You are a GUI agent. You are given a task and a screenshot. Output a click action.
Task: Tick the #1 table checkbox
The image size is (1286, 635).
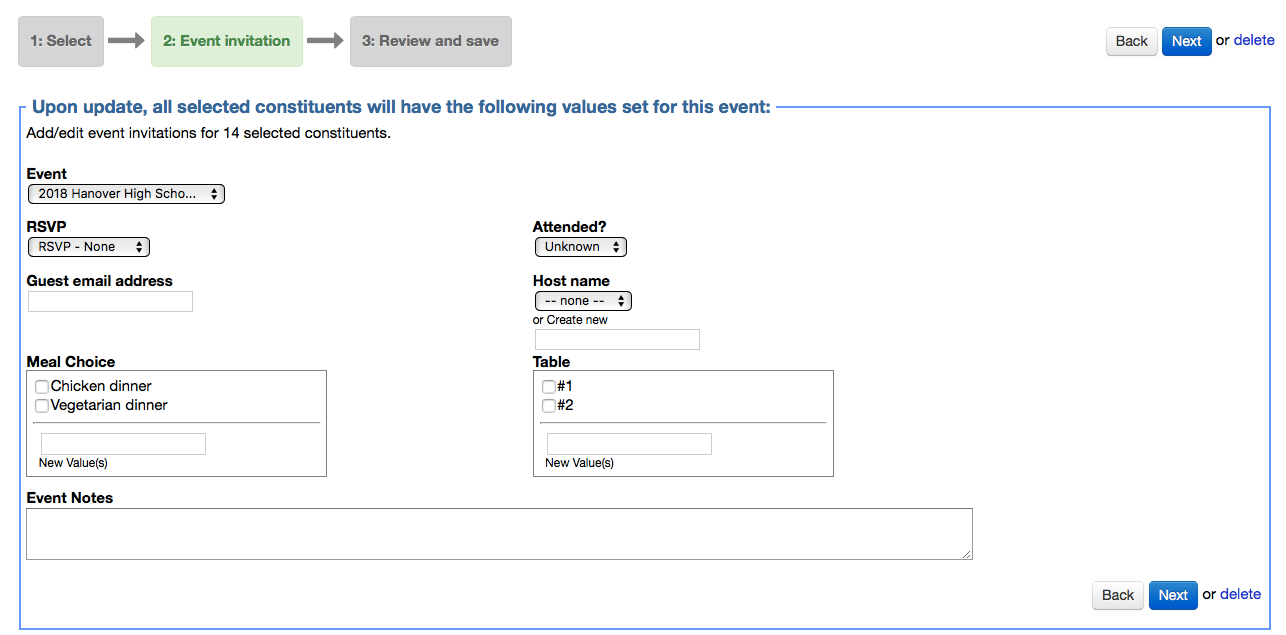[548, 387]
